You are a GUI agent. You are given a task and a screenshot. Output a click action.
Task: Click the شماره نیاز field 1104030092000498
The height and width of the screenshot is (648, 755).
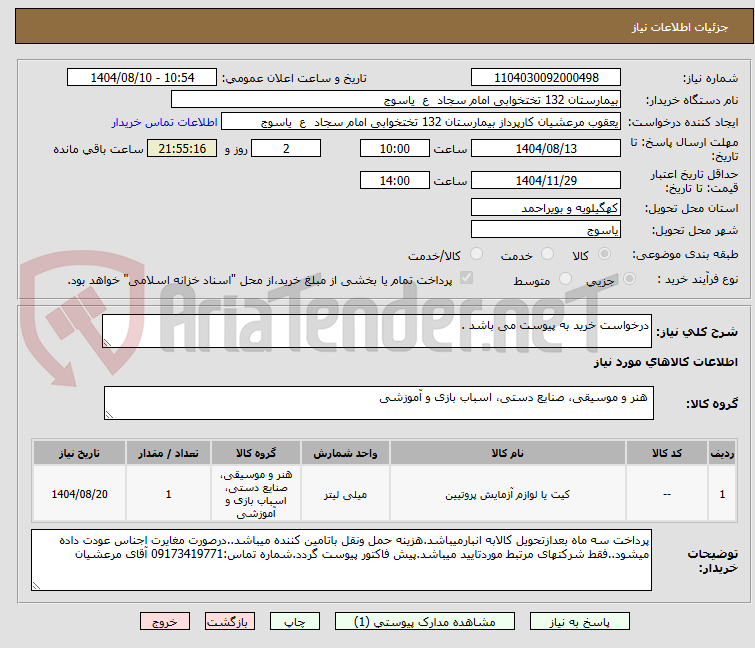546,78
